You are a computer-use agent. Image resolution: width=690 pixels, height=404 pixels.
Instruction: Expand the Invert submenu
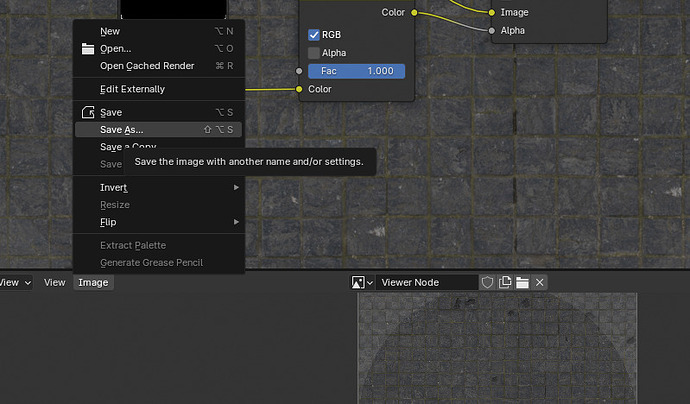158,187
